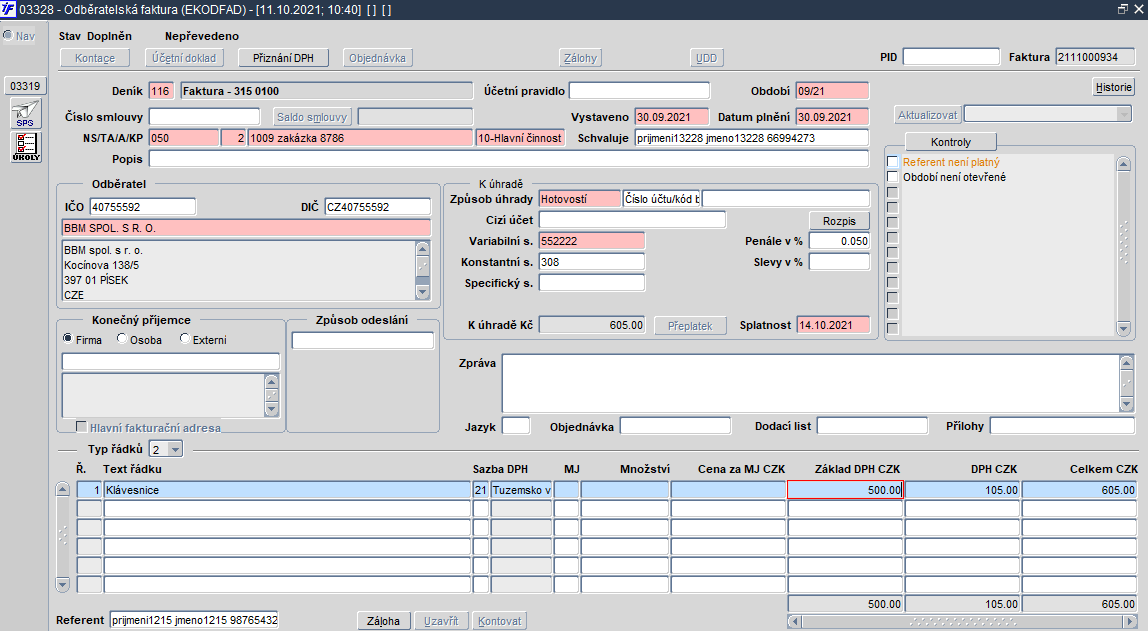The height and width of the screenshot is (631, 1148).
Task: Click the Základ DPH cell 500.00
Action: pos(846,490)
